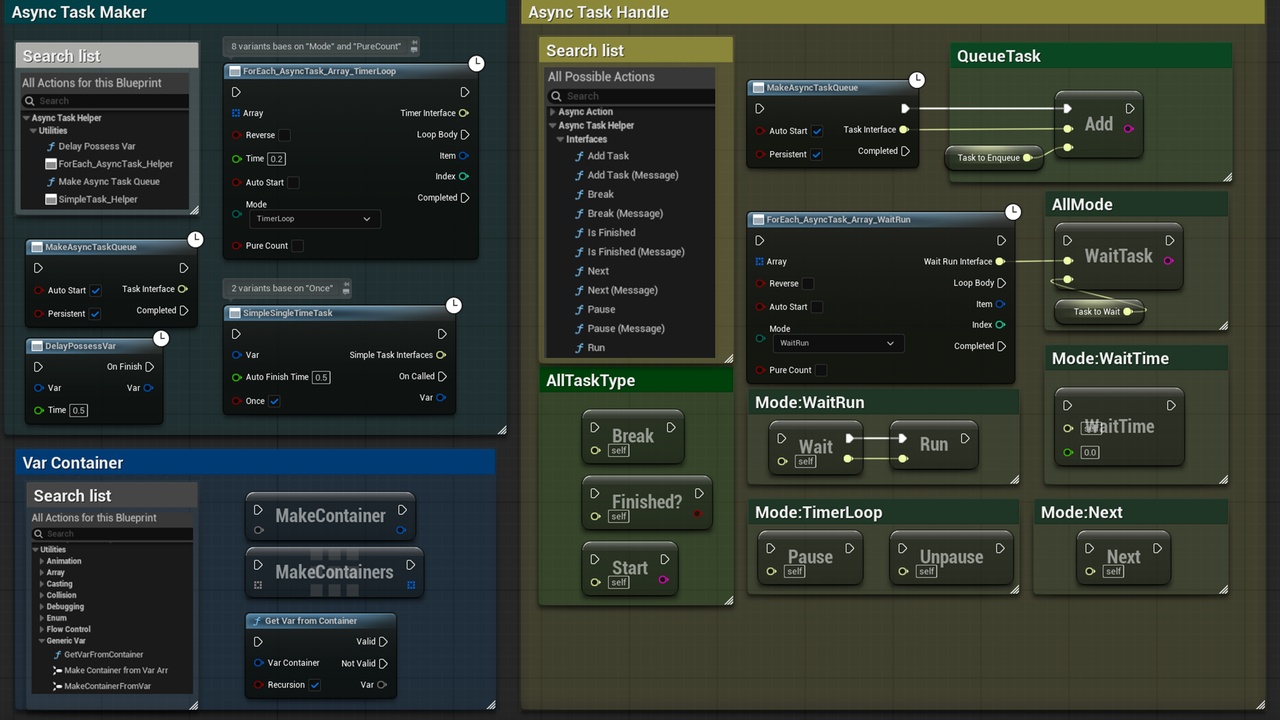The width and height of the screenshot is (1280, 720).
Task: Click the clock icon on ForEach_AsyncTask_Array_WaitRun node
Action: click(1013, 211)
